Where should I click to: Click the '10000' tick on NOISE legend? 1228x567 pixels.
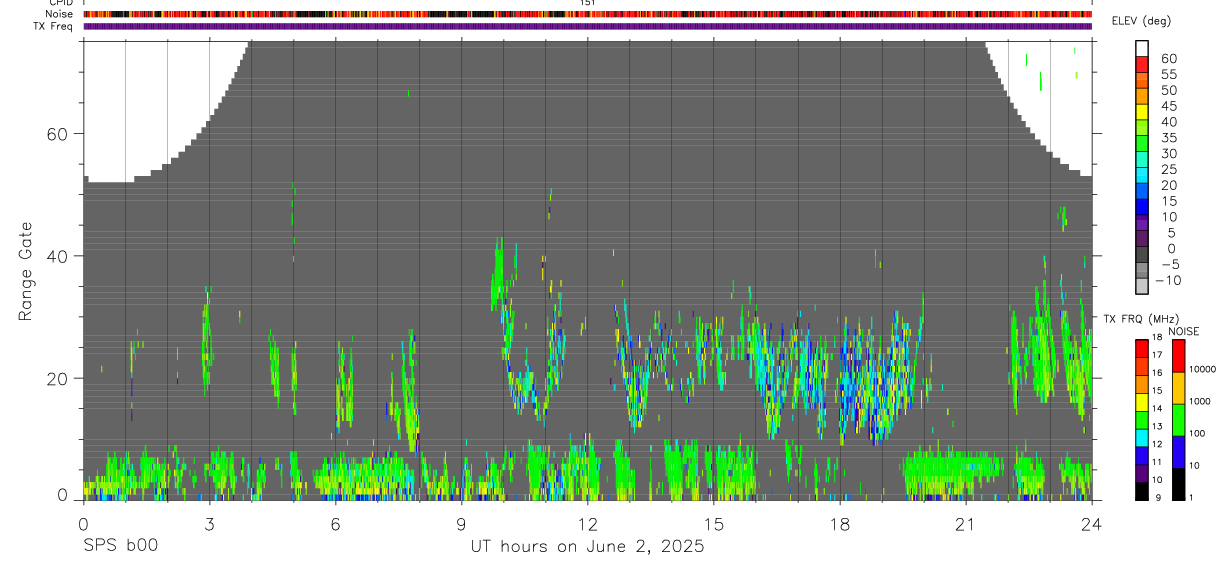1202,370
